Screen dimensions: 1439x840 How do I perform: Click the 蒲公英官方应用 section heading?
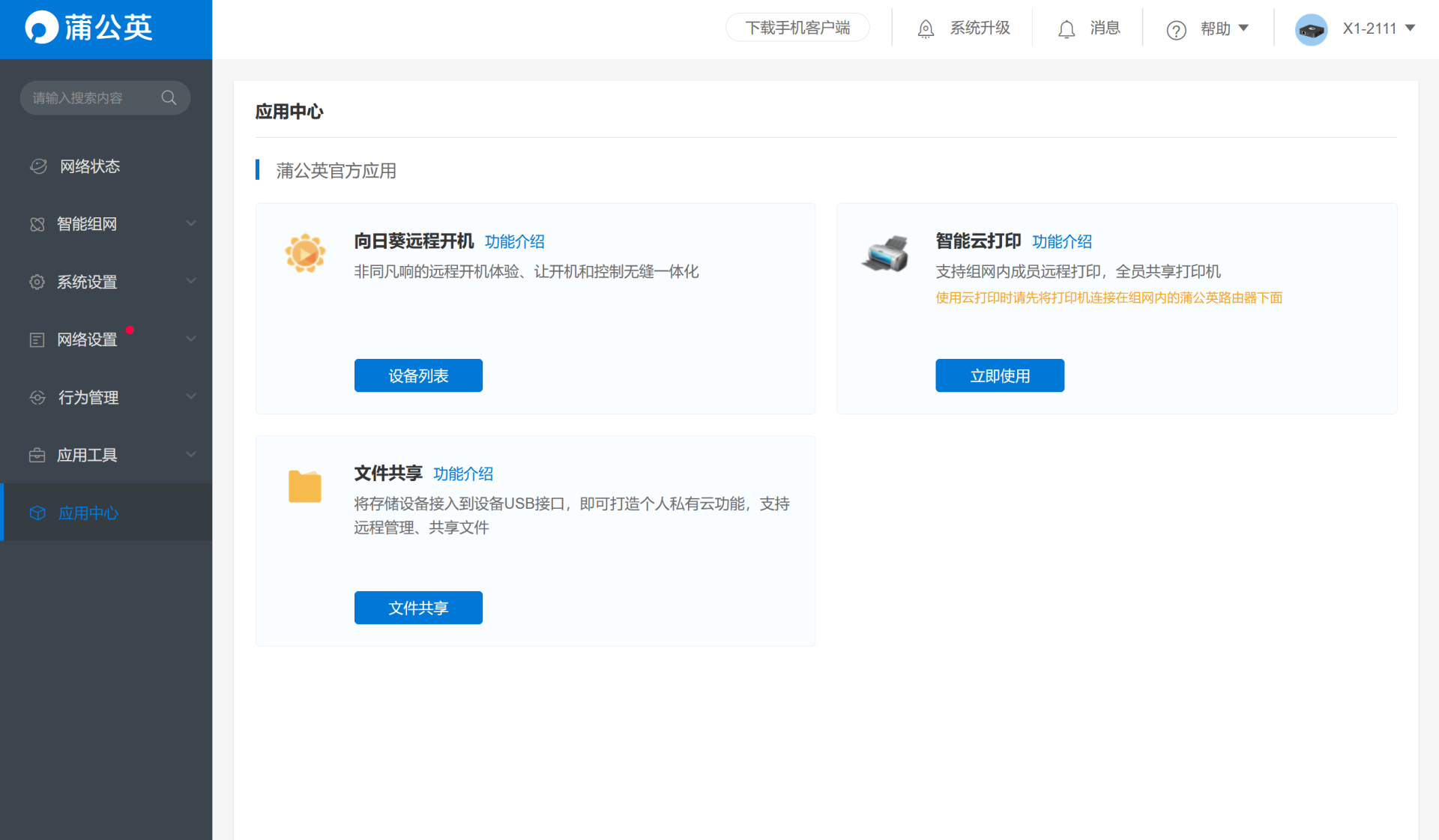(336, 171)
